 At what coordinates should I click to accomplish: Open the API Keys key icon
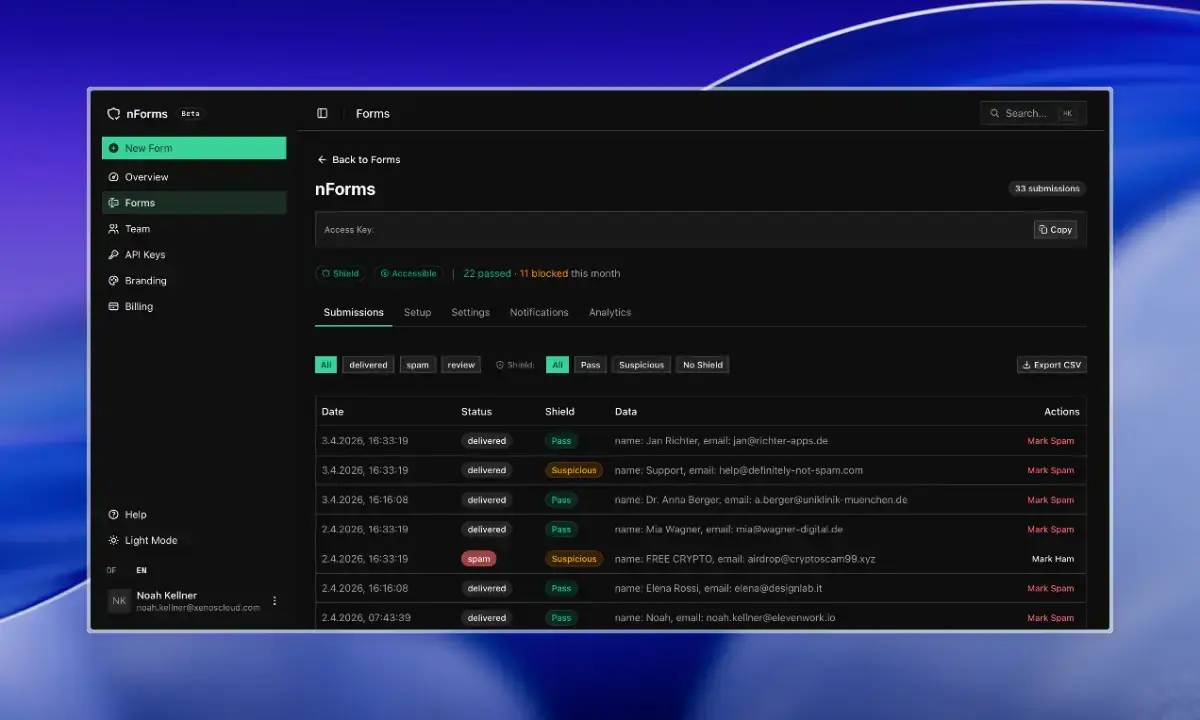point(114,255)
